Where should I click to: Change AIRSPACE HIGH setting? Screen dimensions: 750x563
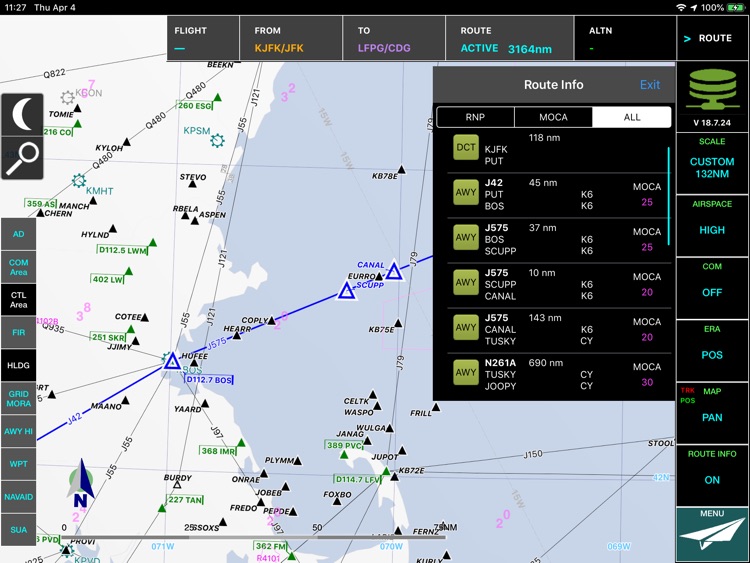coord(712,225)
